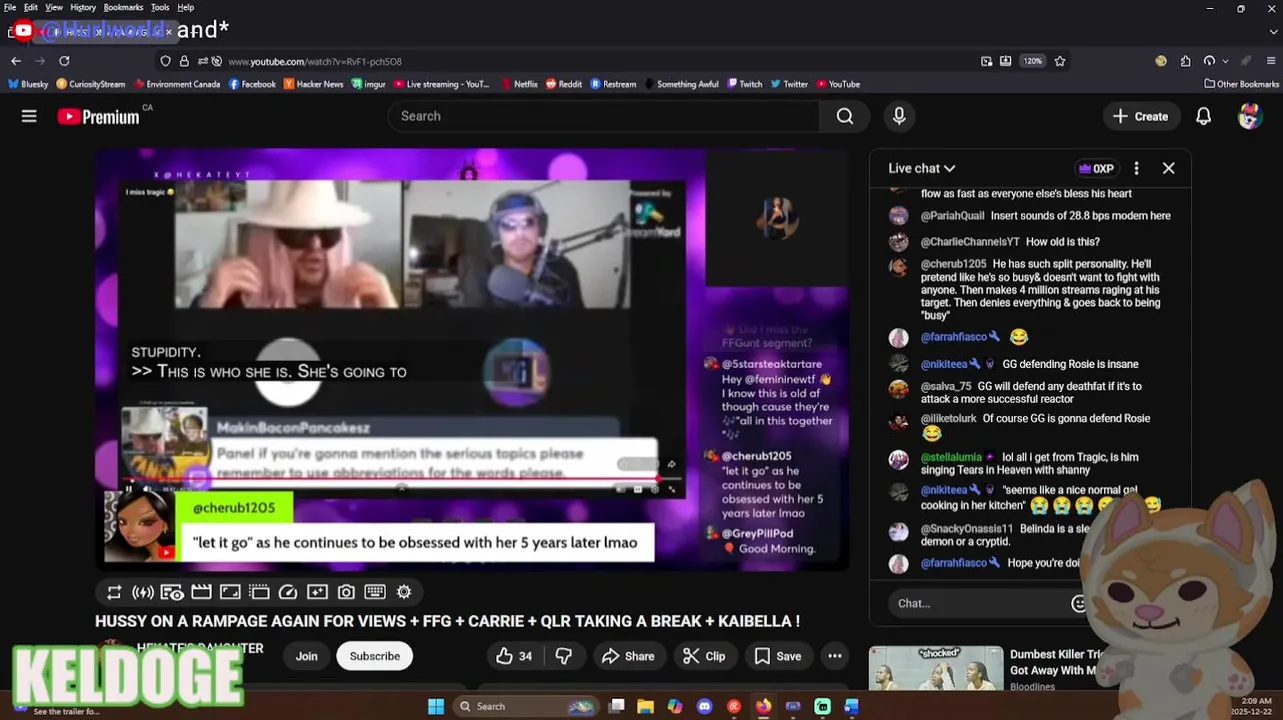Like the video with thumbs up
Viewport: 1283px width, 720px height.
tap(514, 656)
